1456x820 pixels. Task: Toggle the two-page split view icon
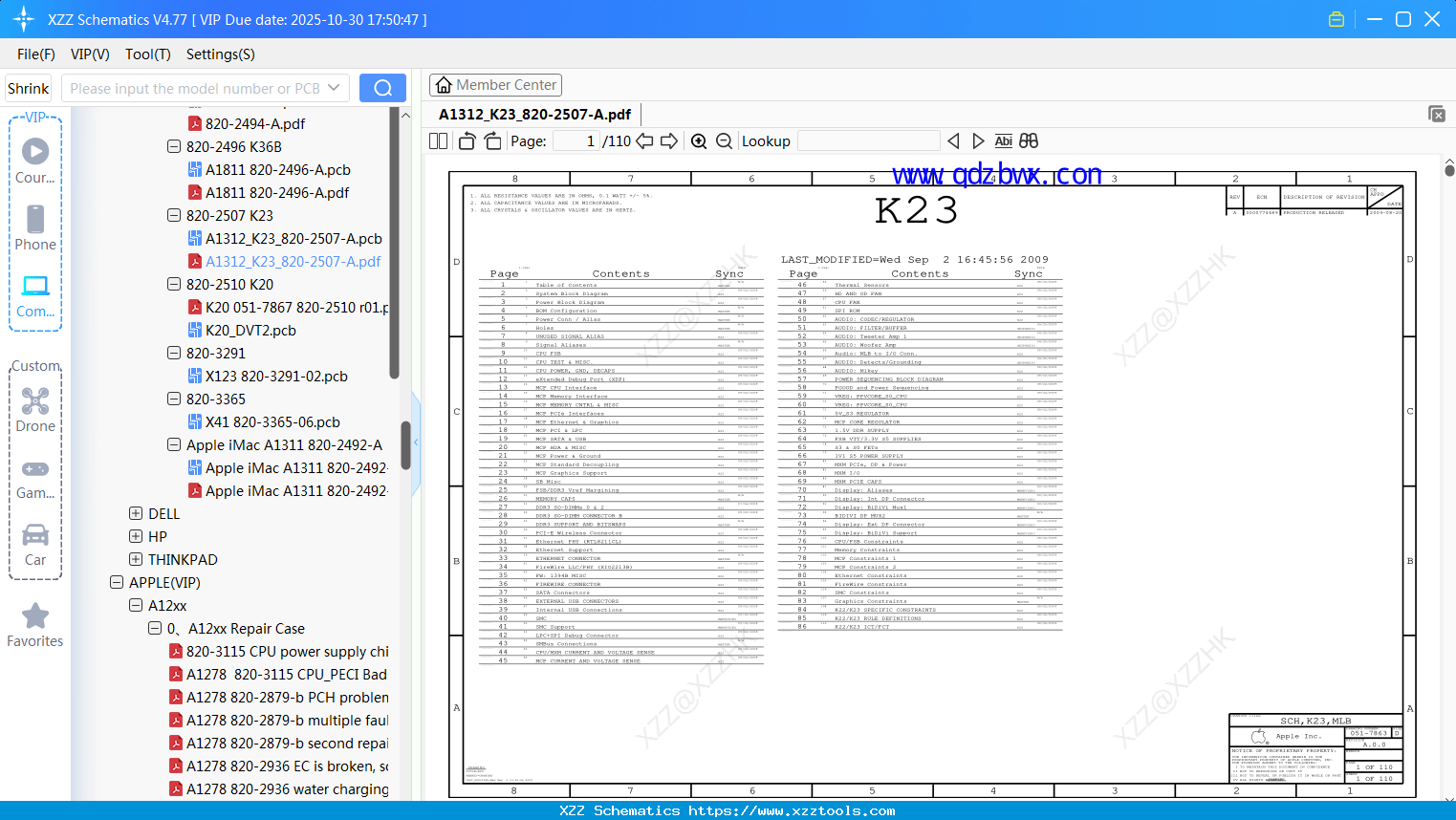click(439, 141)
